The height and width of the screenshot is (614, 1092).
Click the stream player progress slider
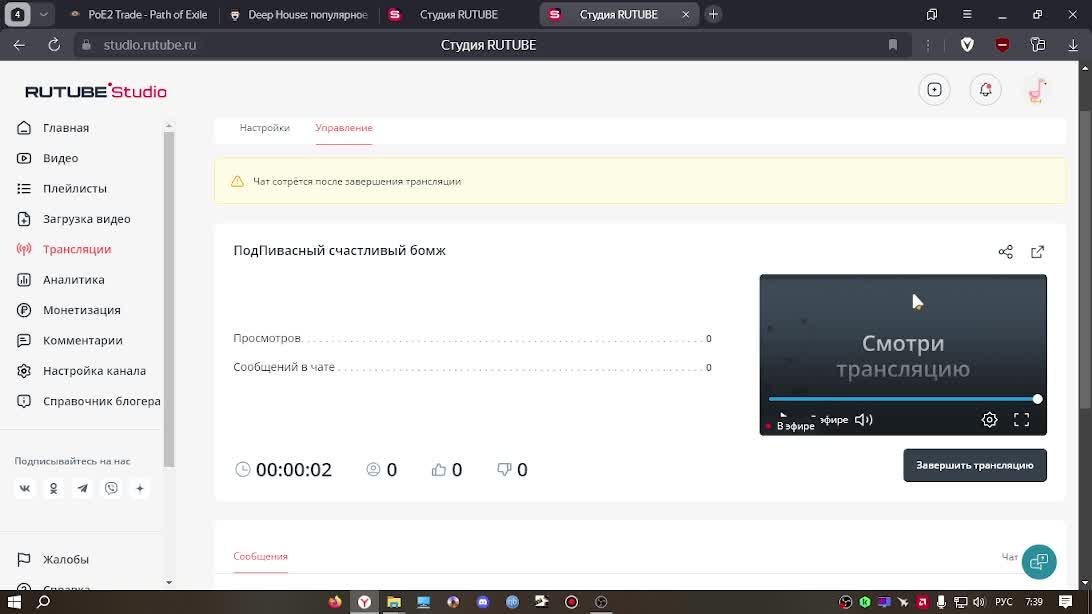[903, 400]
